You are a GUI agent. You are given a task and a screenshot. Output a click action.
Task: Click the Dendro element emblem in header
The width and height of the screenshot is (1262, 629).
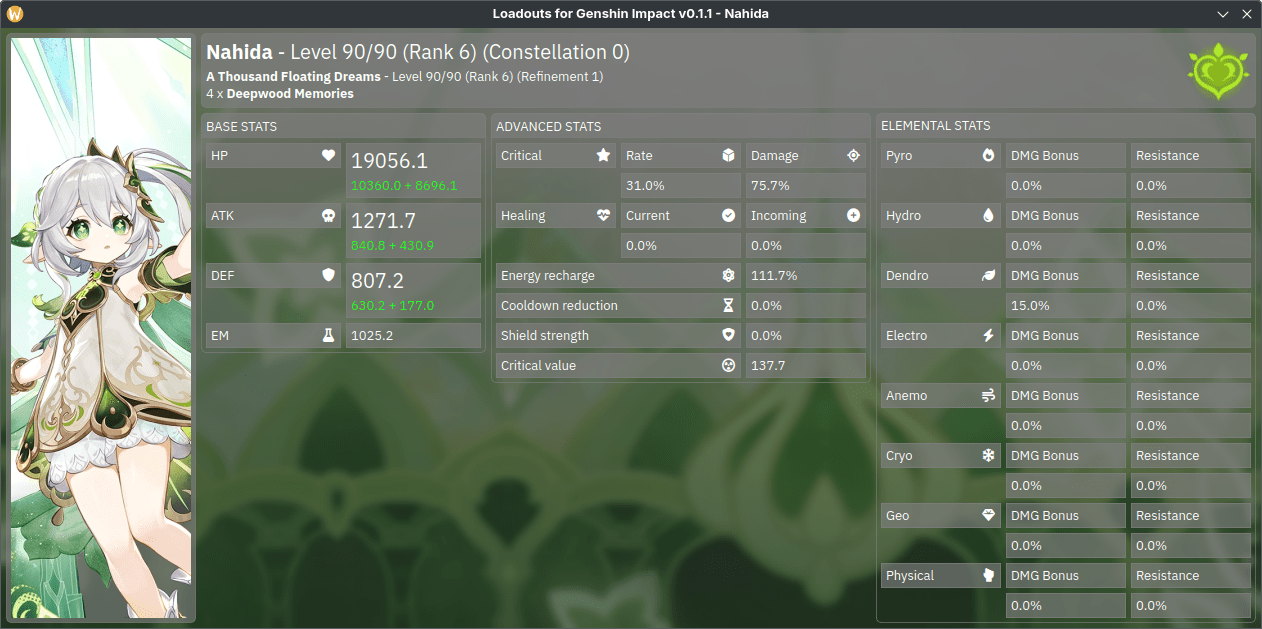[1218, 71]
